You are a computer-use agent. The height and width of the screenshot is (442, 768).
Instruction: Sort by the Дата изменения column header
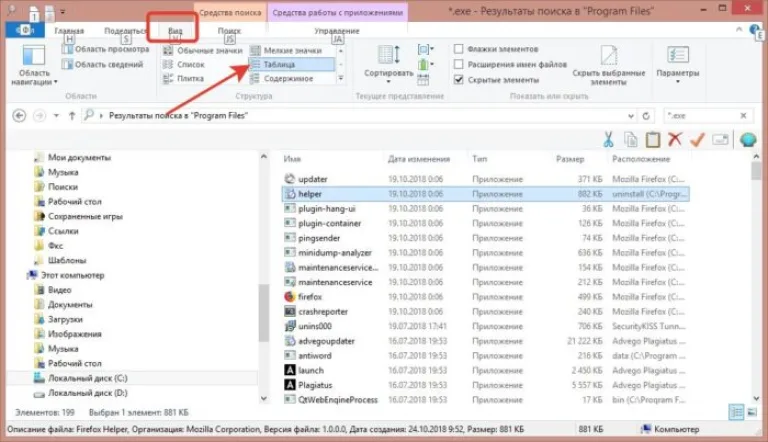[419, 159]
